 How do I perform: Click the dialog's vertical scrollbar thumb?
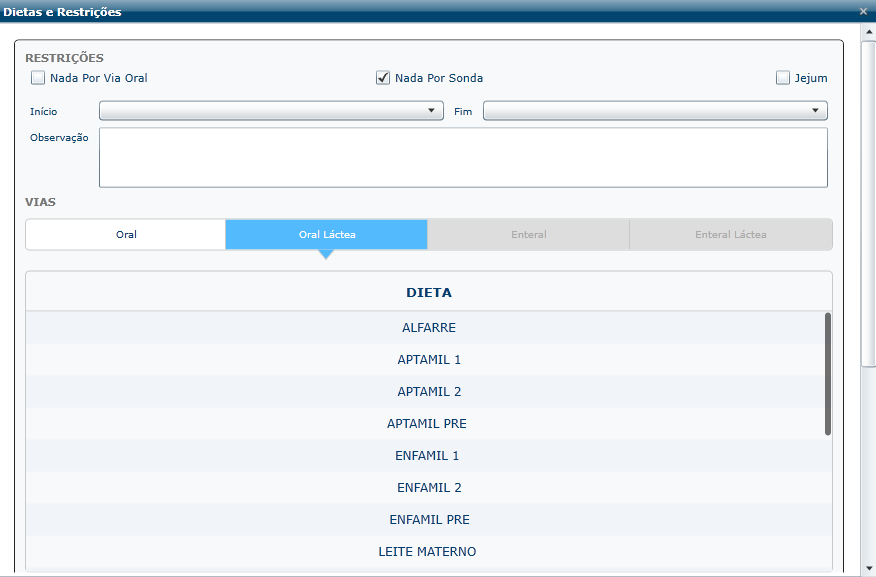tap(869, 204)
